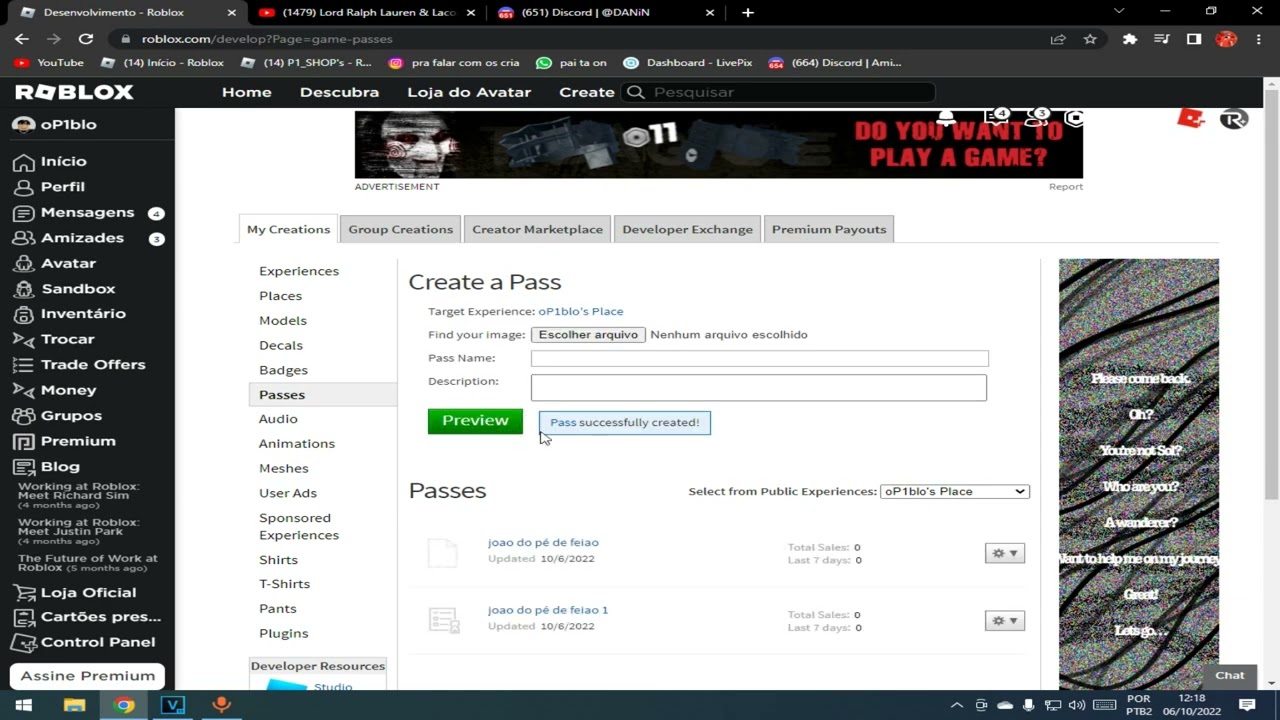Click the Roblox logo in header
The width and height of the screenshot is (1280, 720).
(x=74, y=92)
